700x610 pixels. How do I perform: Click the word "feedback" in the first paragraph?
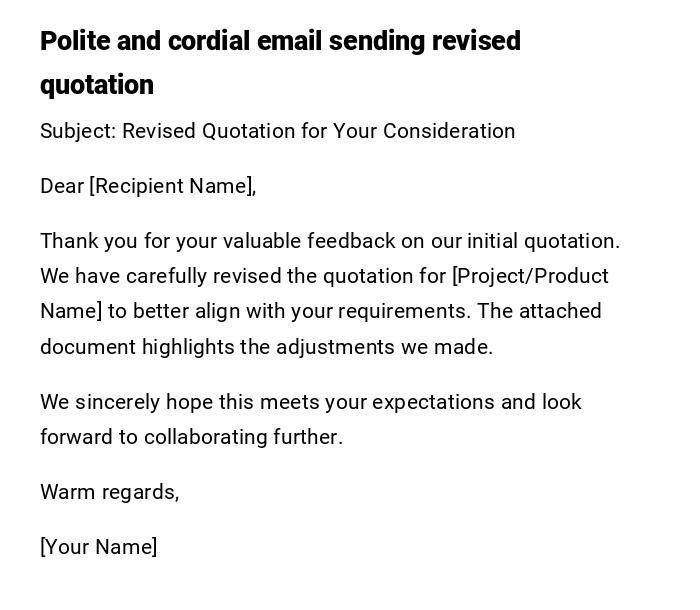click(x=351, y=241)
